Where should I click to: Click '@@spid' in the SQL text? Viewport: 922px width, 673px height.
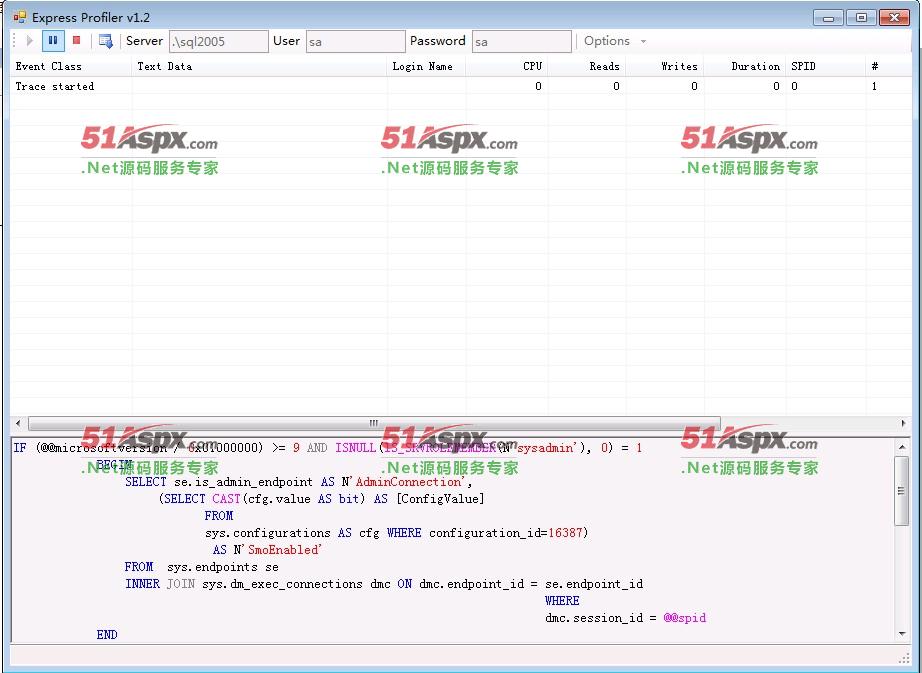click(684, 618)
